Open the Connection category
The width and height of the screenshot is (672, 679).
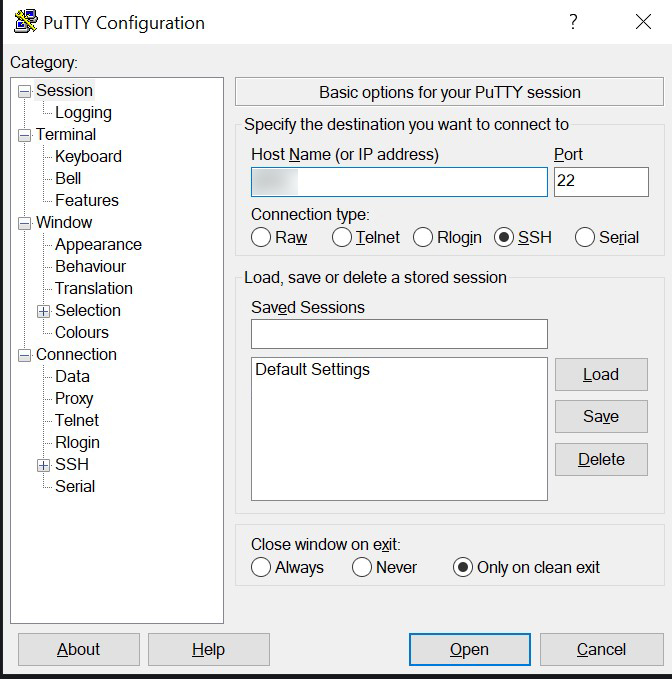pos(76,355)
